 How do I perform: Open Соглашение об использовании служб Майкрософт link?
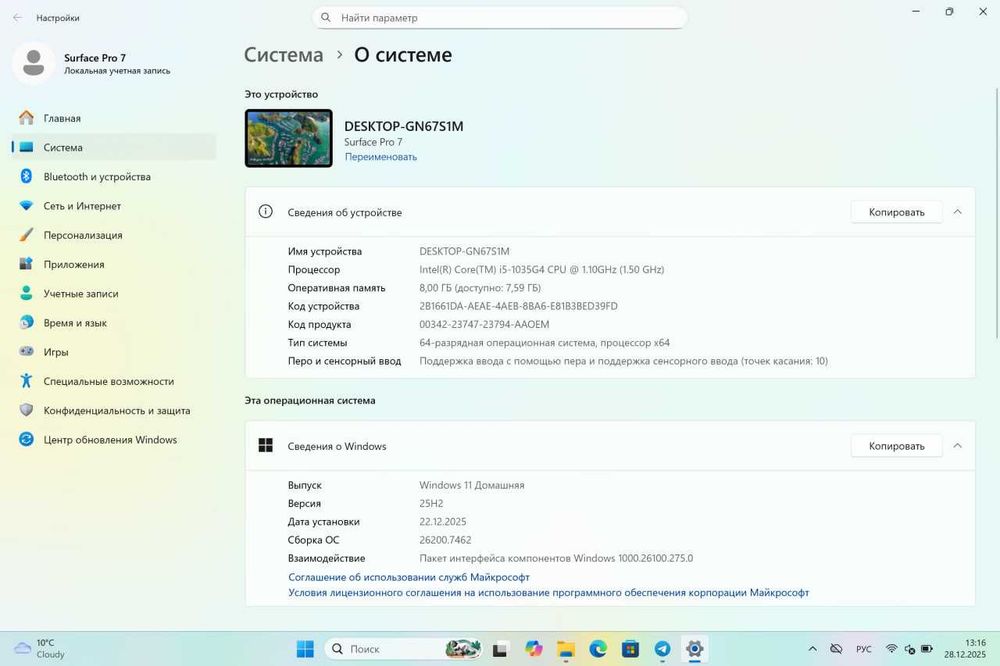point(409,577)
